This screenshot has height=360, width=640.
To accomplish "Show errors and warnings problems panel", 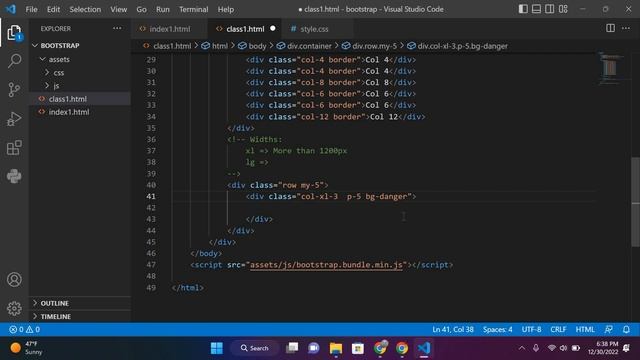I will (x=24, y=329).
